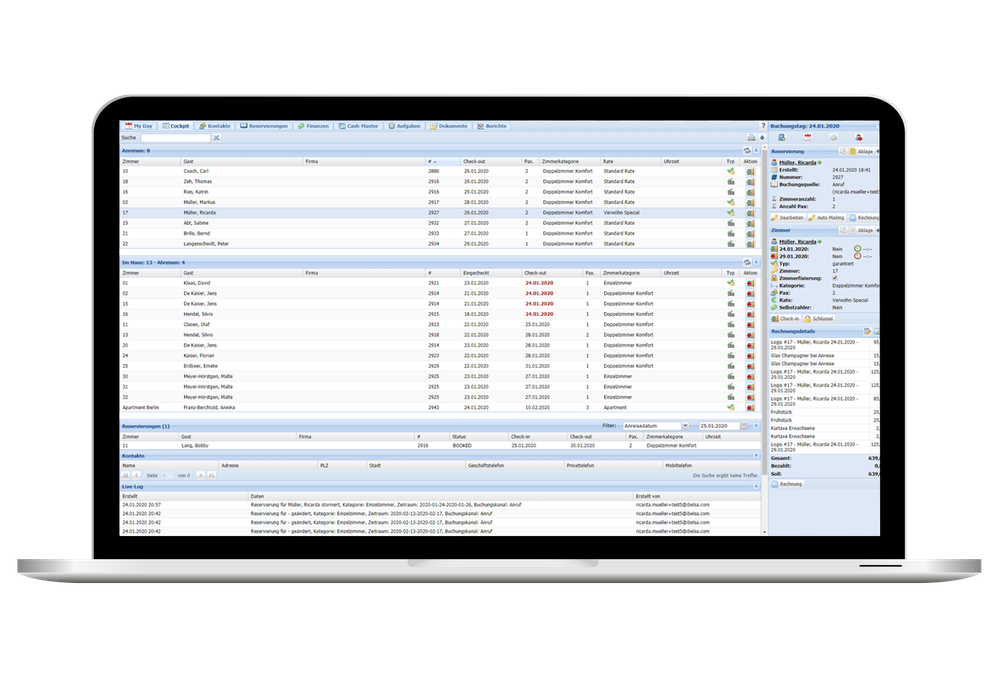Check in Zeh, Thomas via action icon
1000x677 pixels.
click(x=751, y=182)
